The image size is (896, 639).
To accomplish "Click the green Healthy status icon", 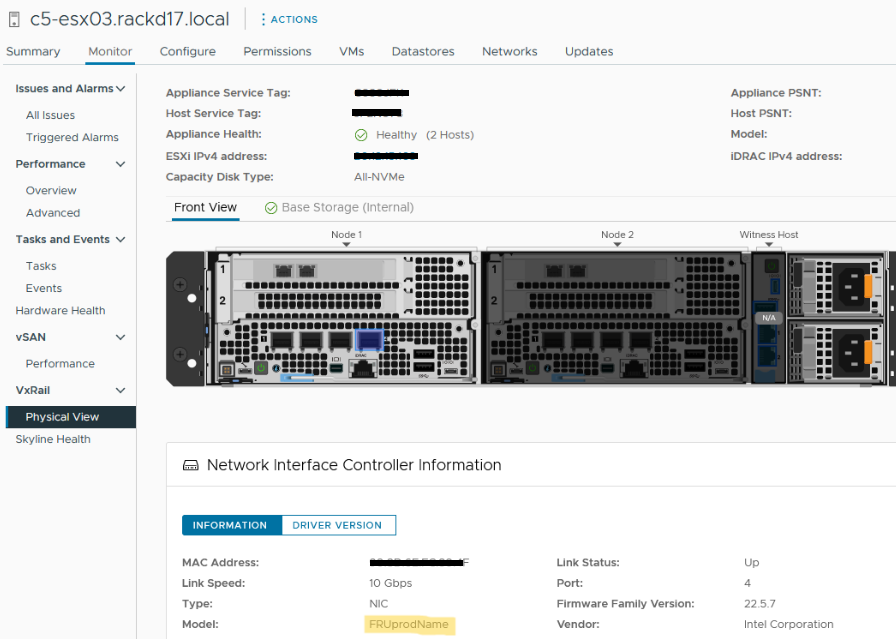I will pos(361,134).
